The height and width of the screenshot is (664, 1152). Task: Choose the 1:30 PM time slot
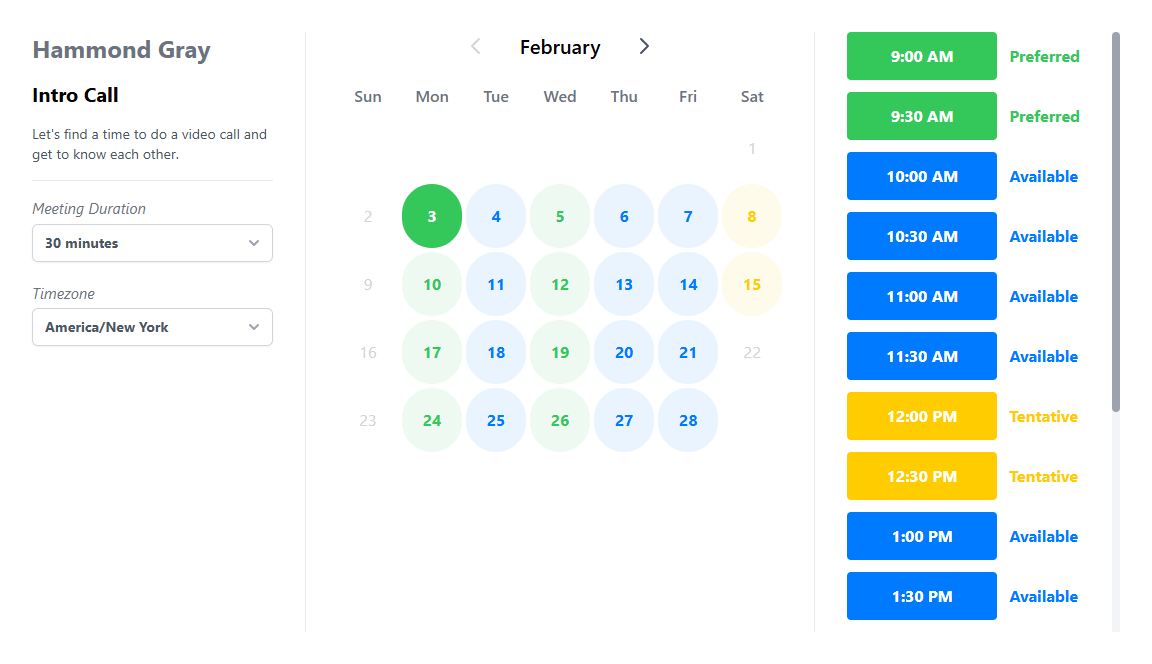(x=921, y=596)
